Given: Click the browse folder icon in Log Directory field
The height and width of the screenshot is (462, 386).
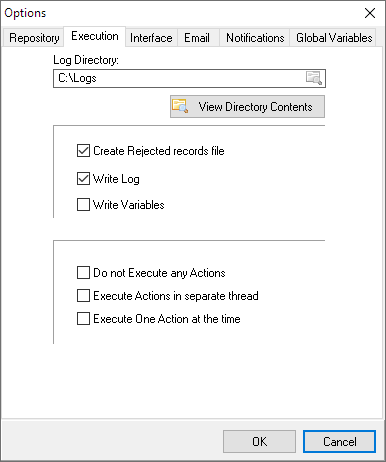Looking at the screenshot, I should pos(314,78).
